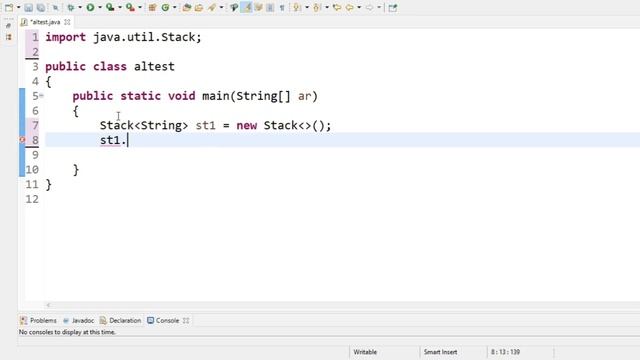Screen dimensions: 640x360
Task: Open the Search dropdown arrow
Action: tap(221, 7)
